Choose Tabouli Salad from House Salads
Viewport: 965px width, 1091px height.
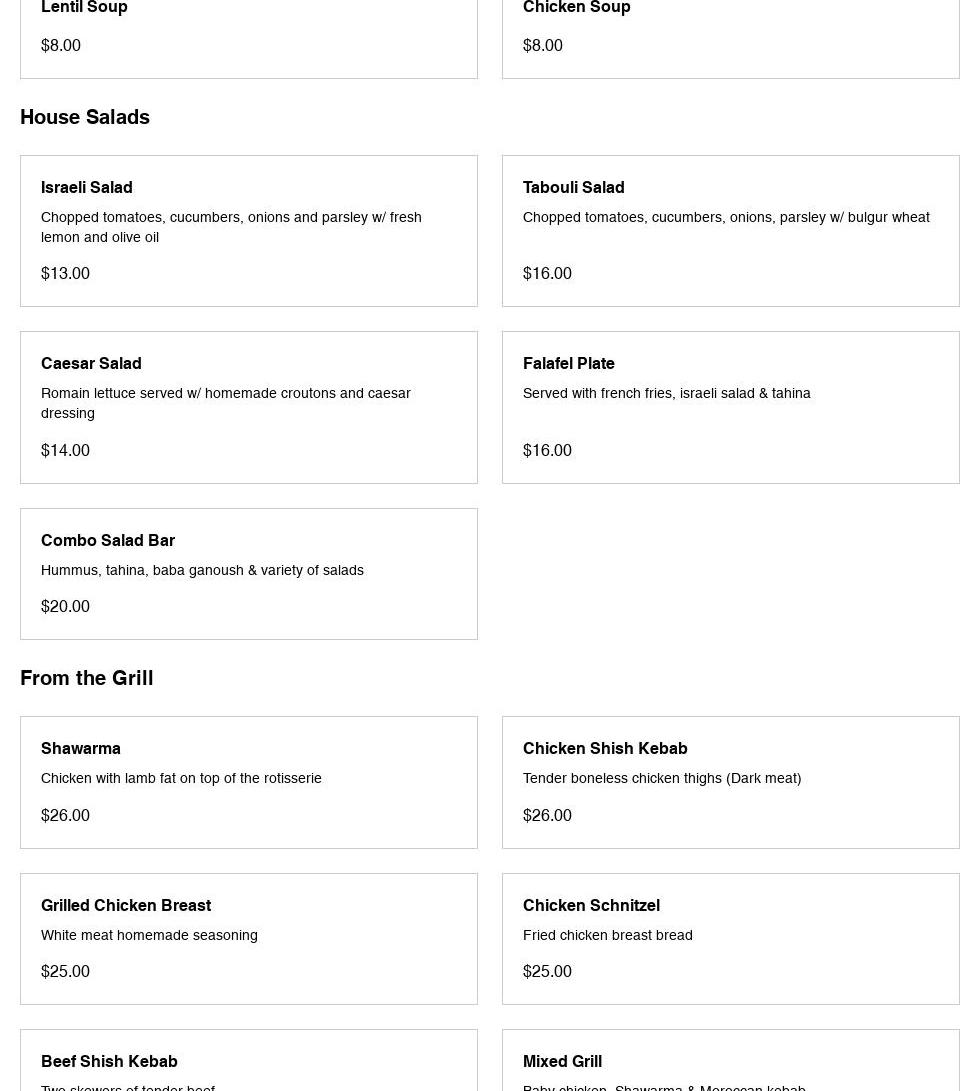point(574,187)
